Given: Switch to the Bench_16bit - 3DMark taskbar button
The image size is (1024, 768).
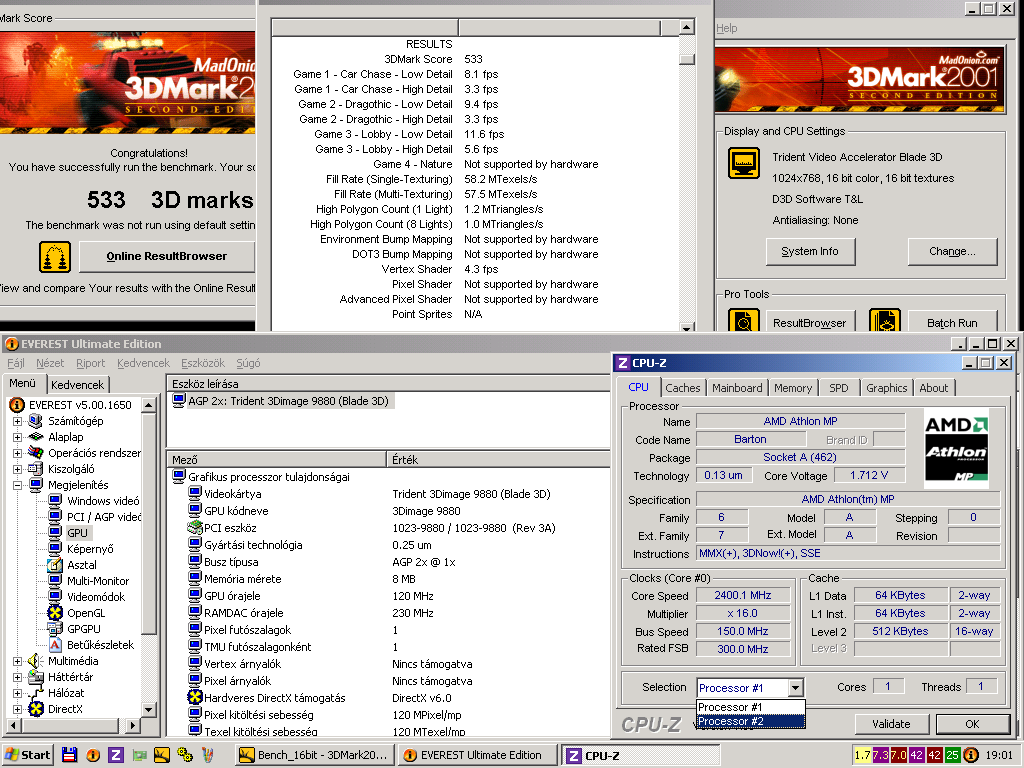Looking at the screenshot, I should [315, 755].
